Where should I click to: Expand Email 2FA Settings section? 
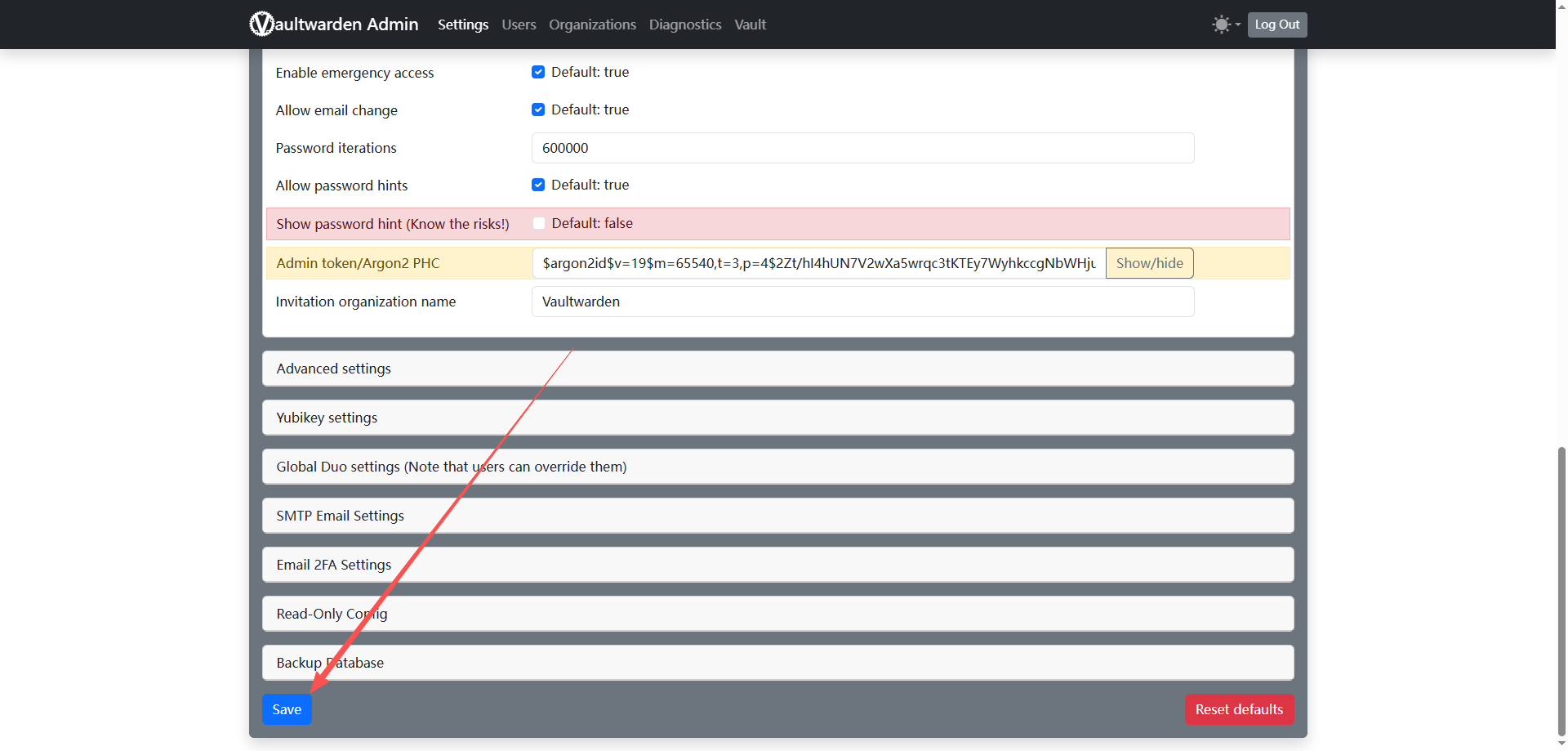(333, 565)
